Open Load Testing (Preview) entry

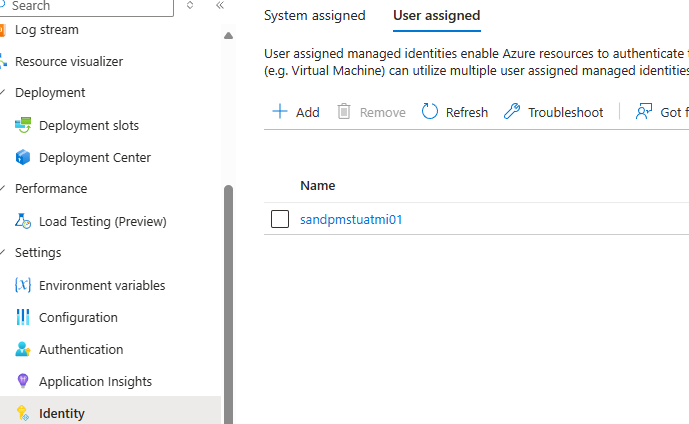click(103, 221)
